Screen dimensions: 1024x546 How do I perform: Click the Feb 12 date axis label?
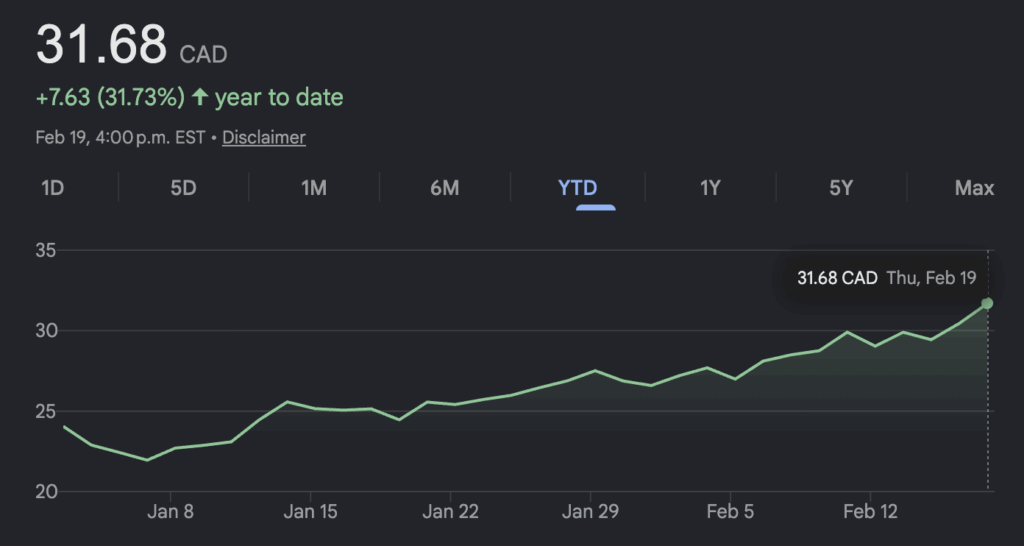coord(870,512)
